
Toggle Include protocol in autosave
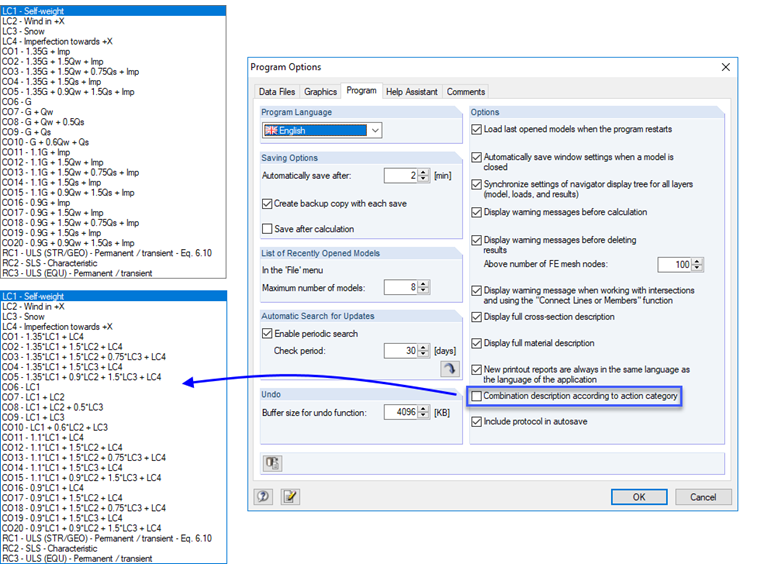476,422
